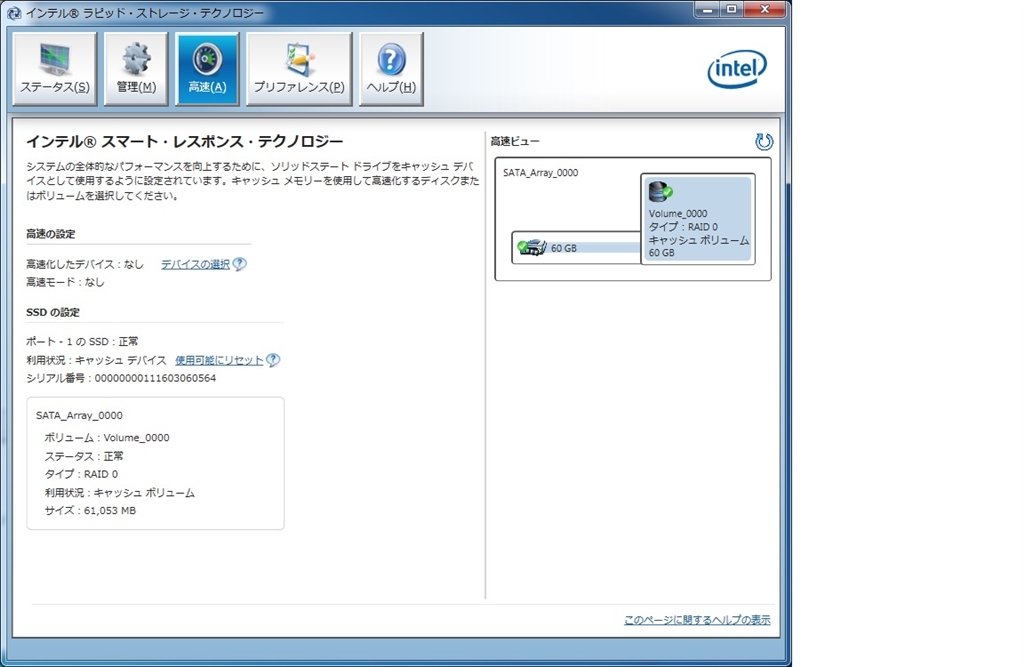The width and height of the screenshot is (1024, 667).
Task: Click the サイズ：61,053 MB text
Action: [x=90, y=511]
